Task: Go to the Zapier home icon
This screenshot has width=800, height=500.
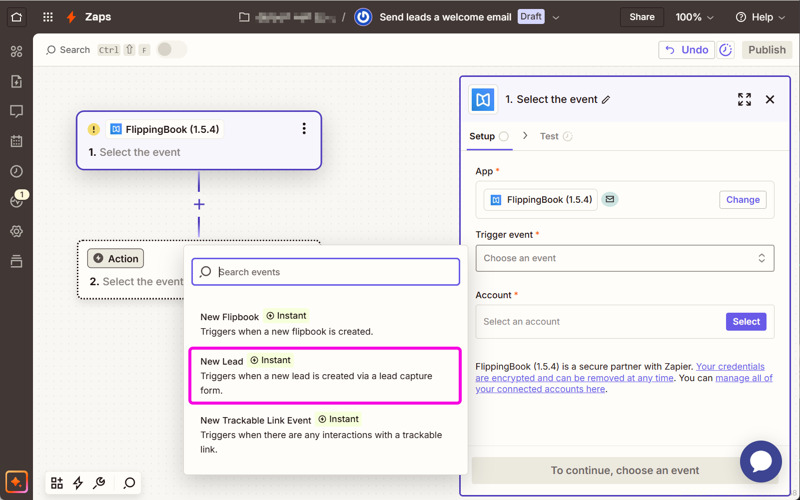Action: (x=16, y=17)
